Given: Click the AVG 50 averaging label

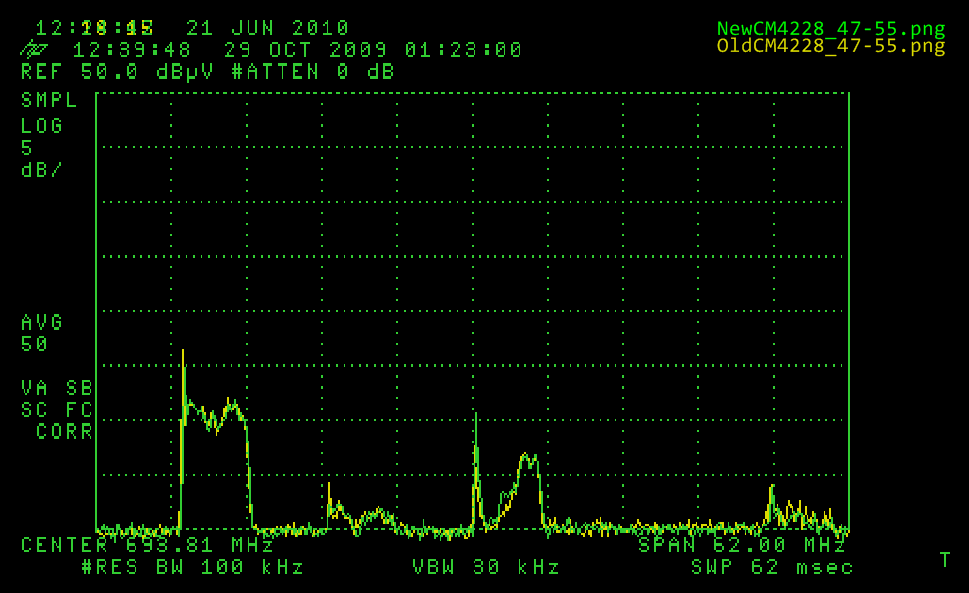Looking at the screenshot, I should [42, 333].
